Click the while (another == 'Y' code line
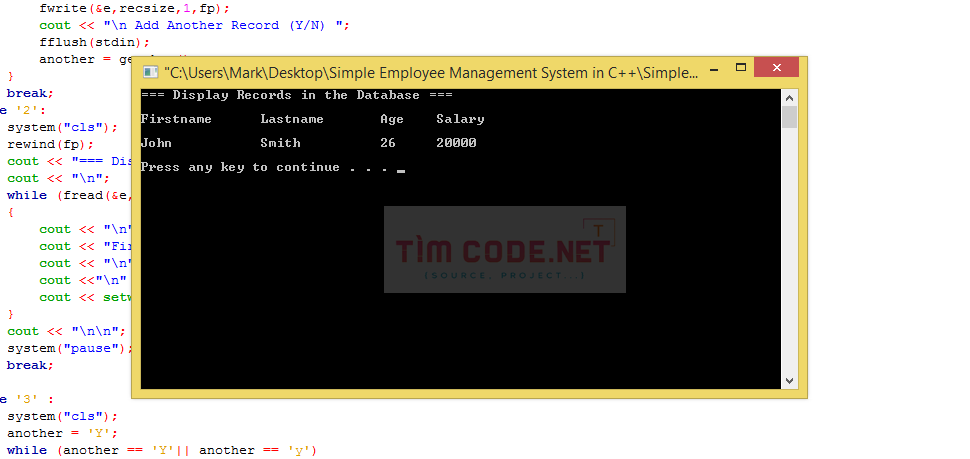The height and width of the screenshot is (459, 970). click(162, 450)
